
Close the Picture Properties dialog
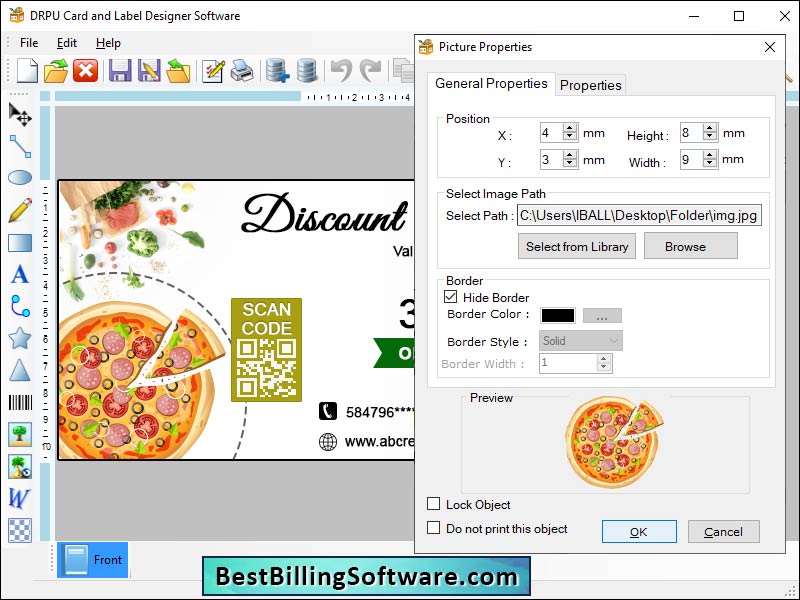click(x=770, y=47)
